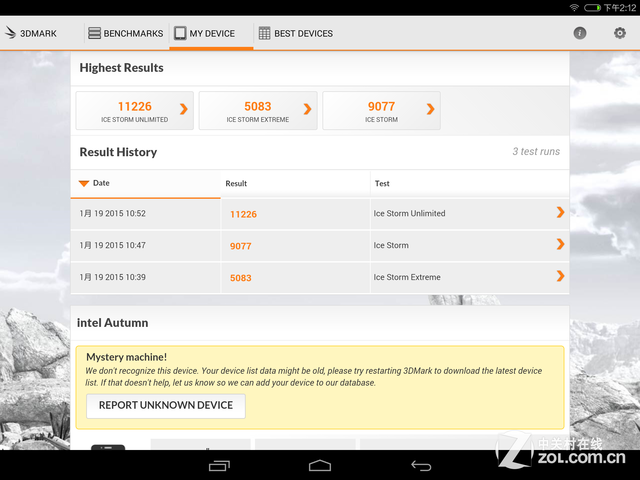The height and width of the screenshot is (480, 640).
Task: Click the My Device tablet icon
Action: point(180,33)
